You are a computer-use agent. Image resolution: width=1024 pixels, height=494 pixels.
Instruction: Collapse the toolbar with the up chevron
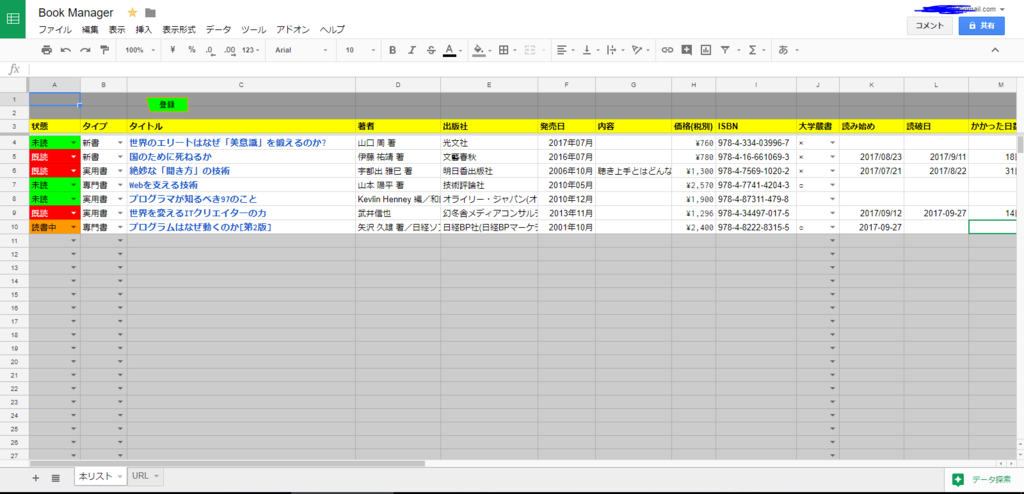pyautogui.click(x=995, y=50)
